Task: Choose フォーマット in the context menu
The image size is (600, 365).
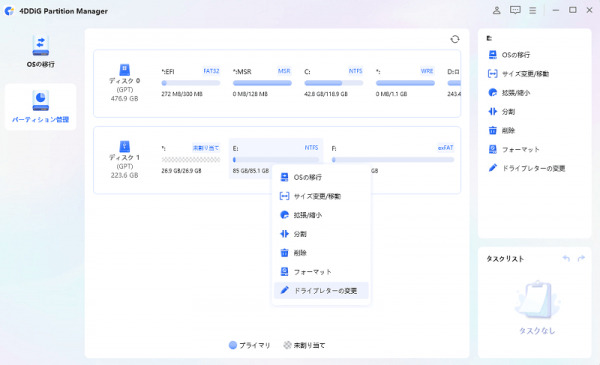Action: (x=321, y=272)
